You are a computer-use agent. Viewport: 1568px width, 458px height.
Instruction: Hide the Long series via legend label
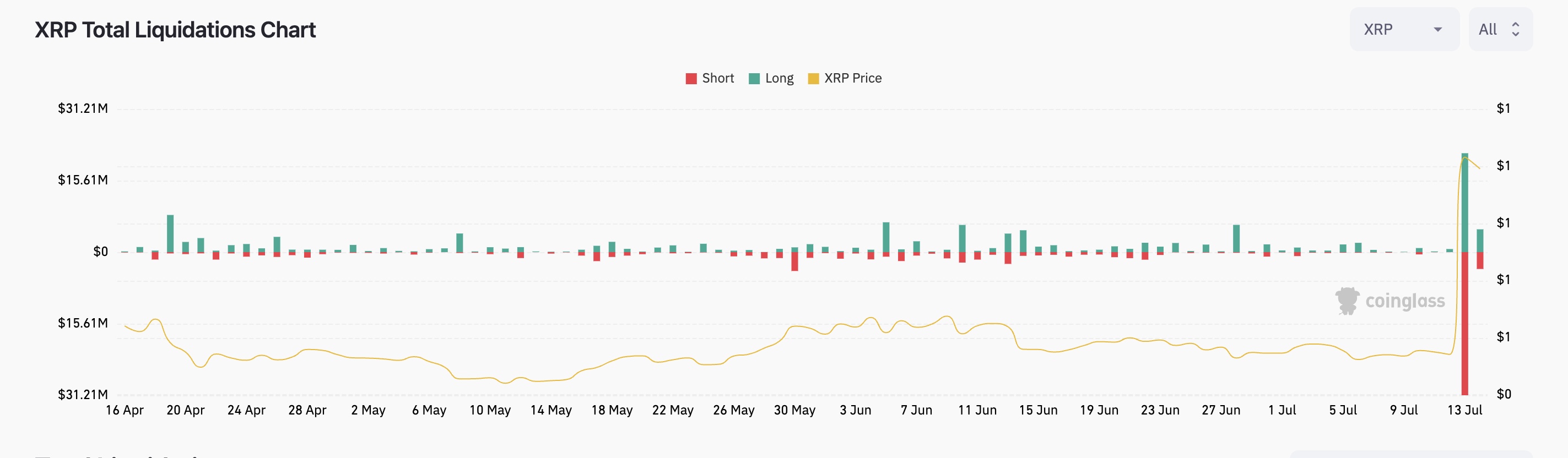point(779,79)
